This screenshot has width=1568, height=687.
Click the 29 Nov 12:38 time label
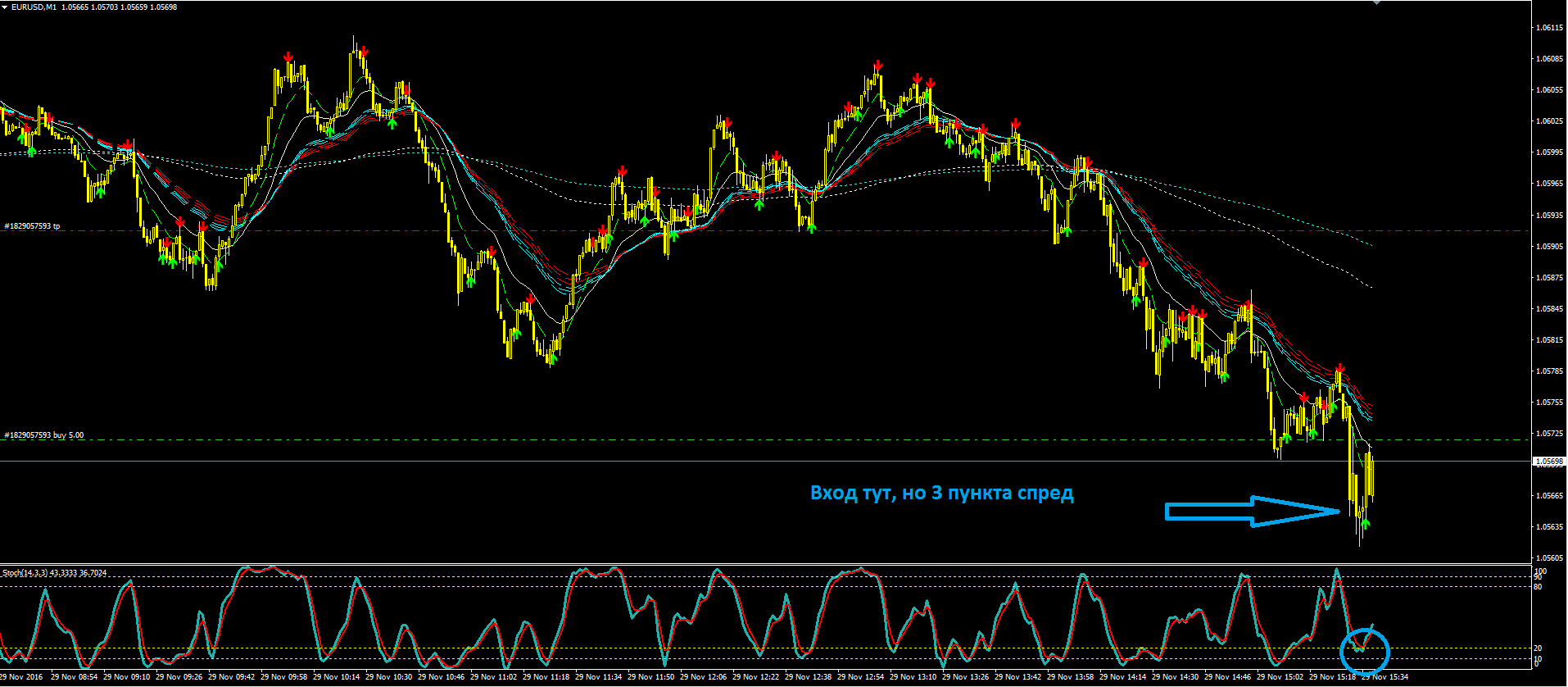click(x=808, y=677)
